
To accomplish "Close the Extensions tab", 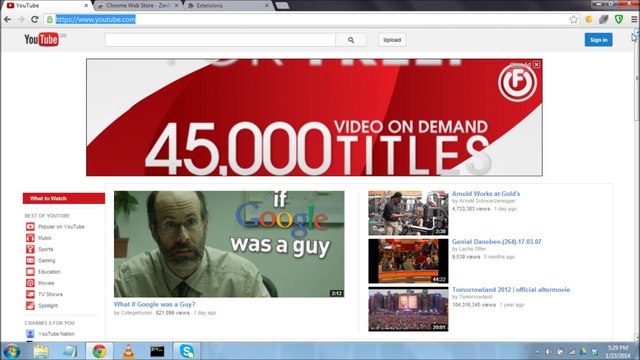I will pyautogui.click(x=267, y=6).
